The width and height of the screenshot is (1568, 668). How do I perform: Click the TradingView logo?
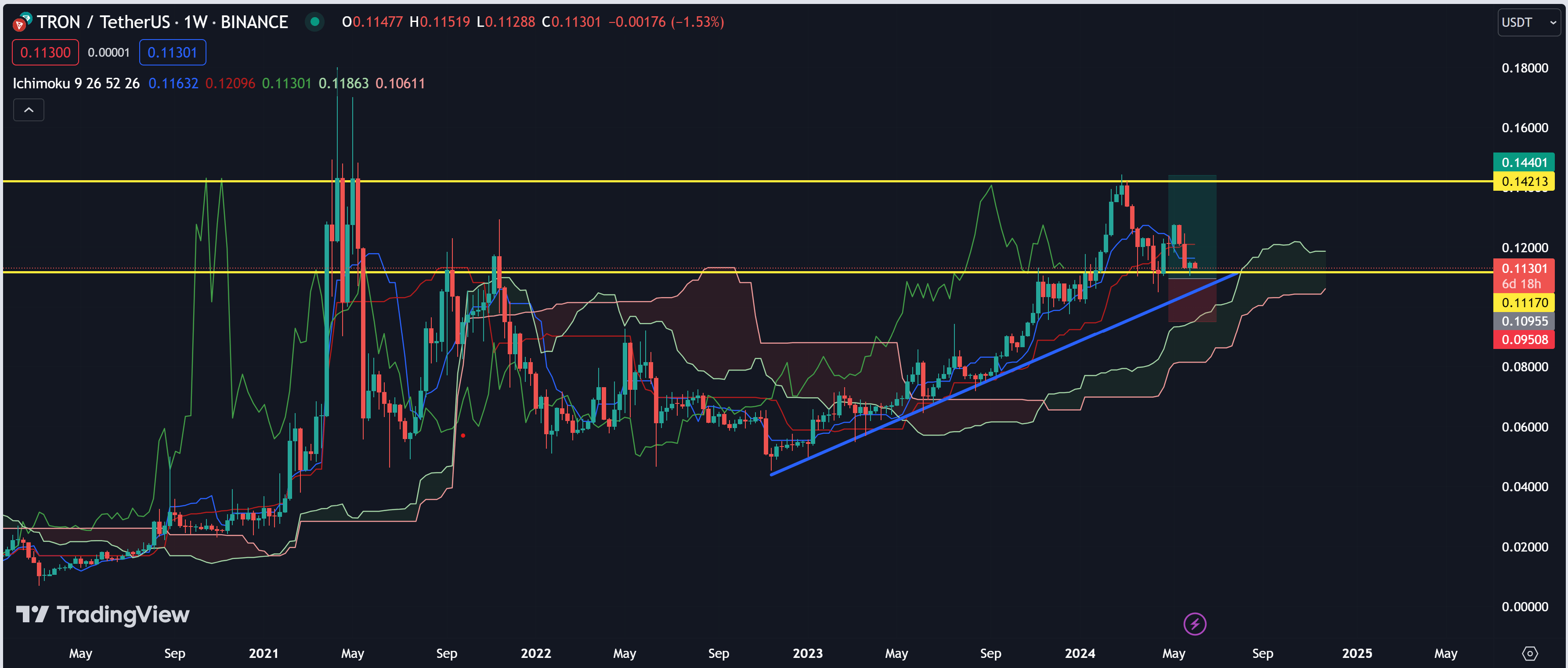coord(102,614)
